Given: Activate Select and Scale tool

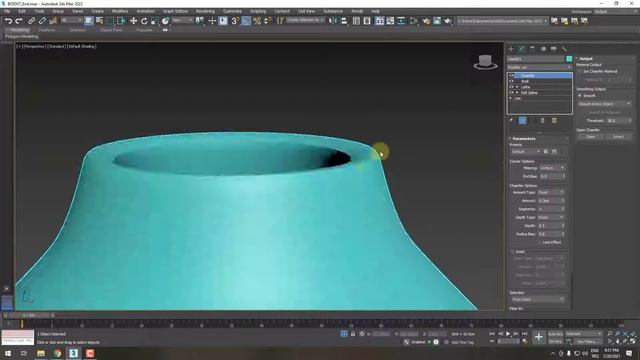Looking at the screenshot, I should pyautogui.click(x=155, y=21).
